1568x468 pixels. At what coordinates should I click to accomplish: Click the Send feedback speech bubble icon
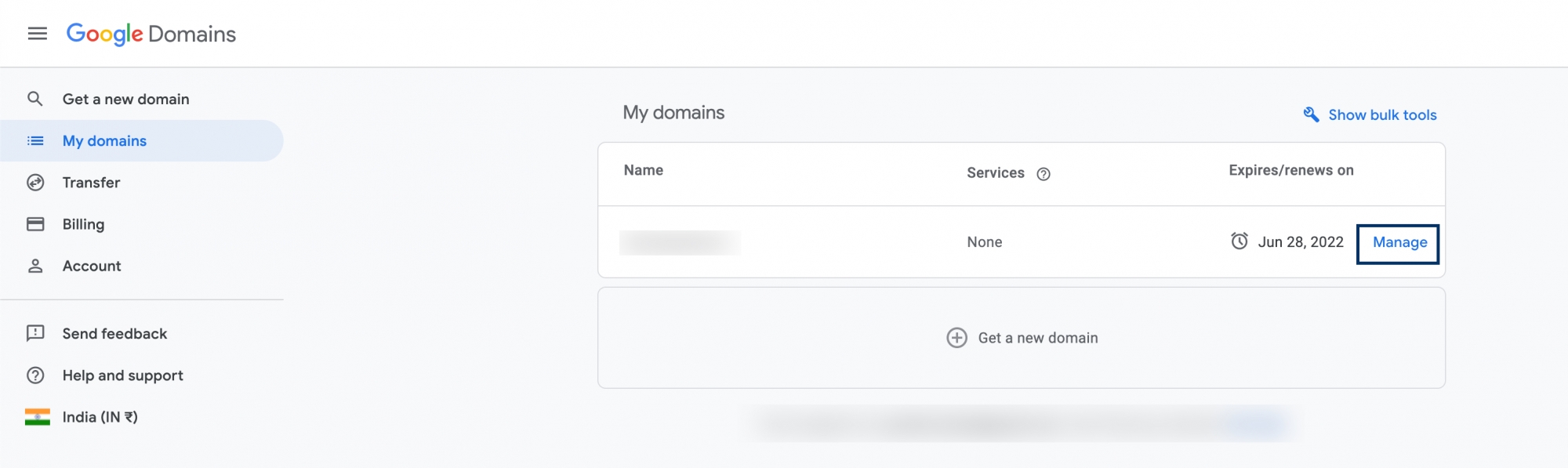coord(35,333)
